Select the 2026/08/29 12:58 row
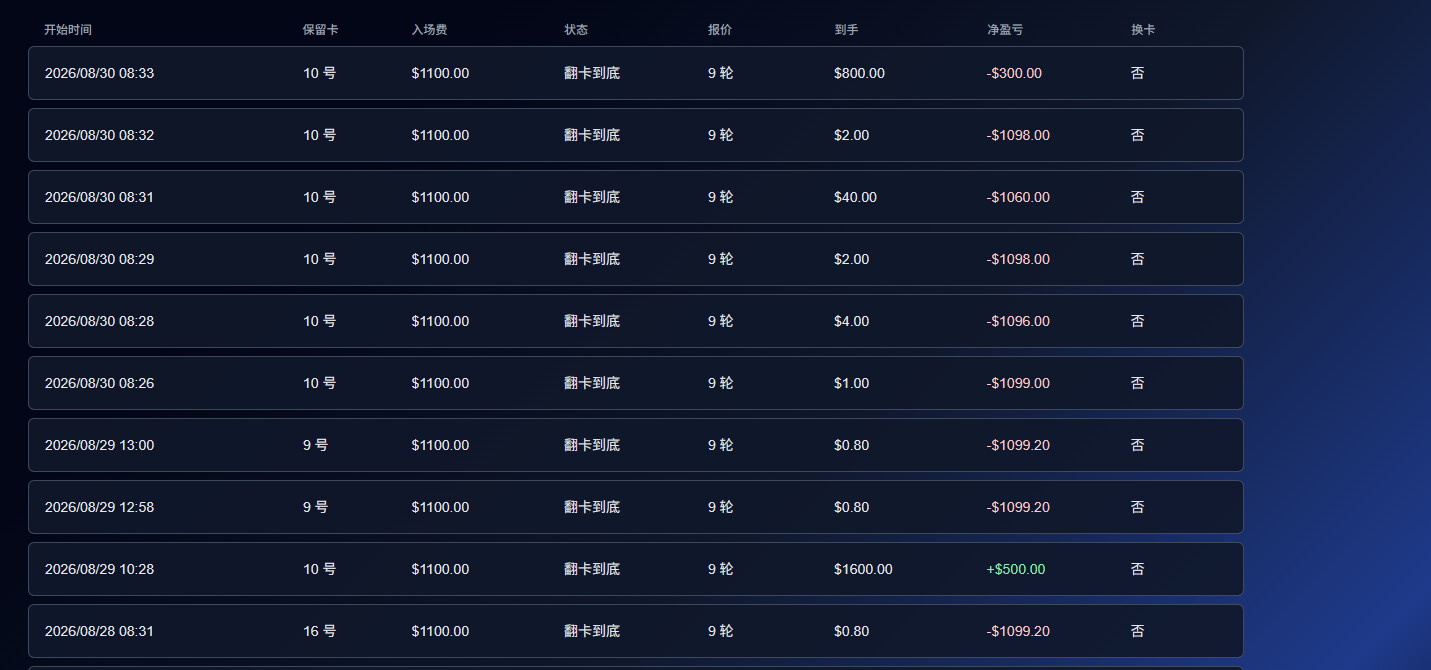Screen dimensions: 1431x670 (x=636, y=507)
